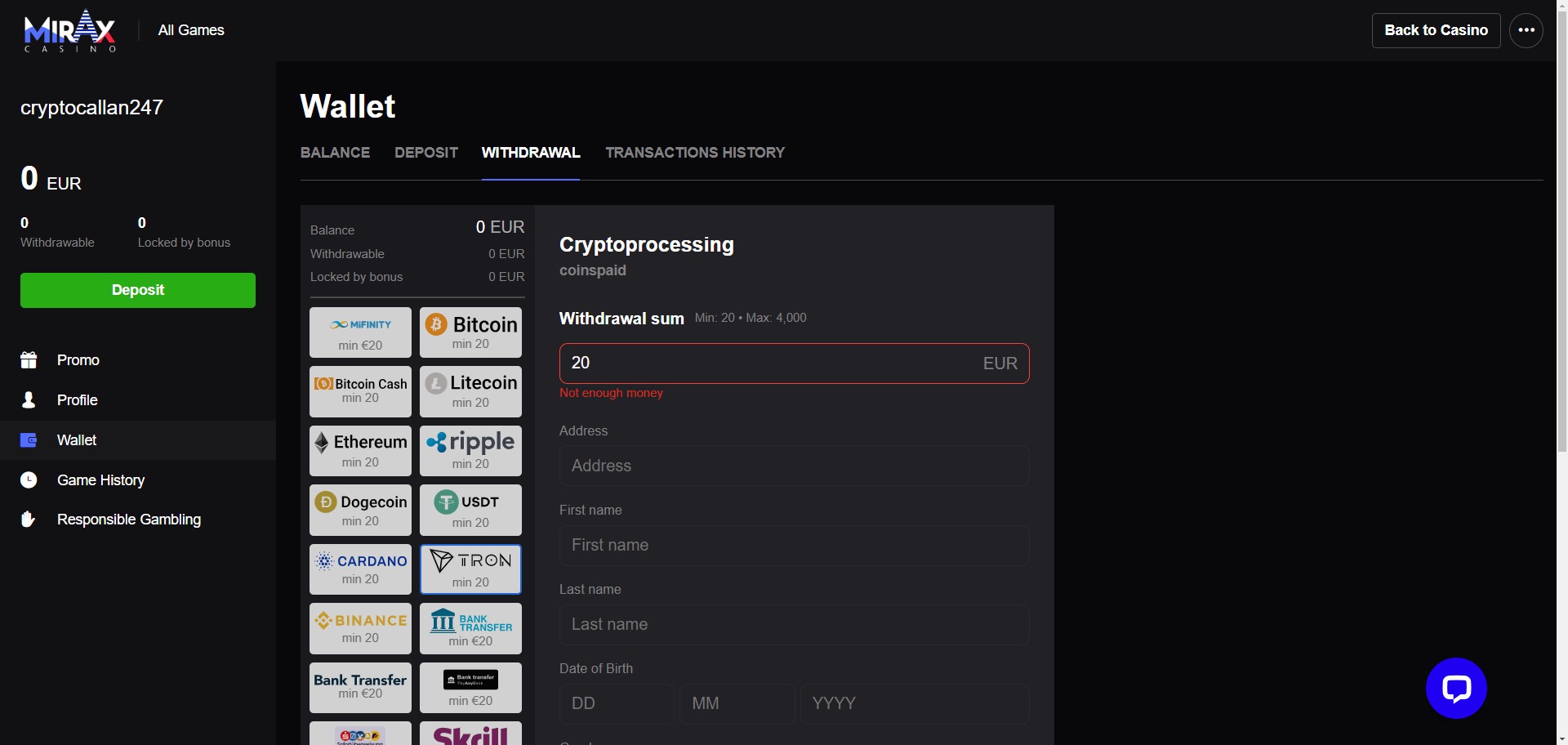Open the live chat bubble
This screenshot has height=745, width=1568.
pyautogui.click(x=1456, y=687)
